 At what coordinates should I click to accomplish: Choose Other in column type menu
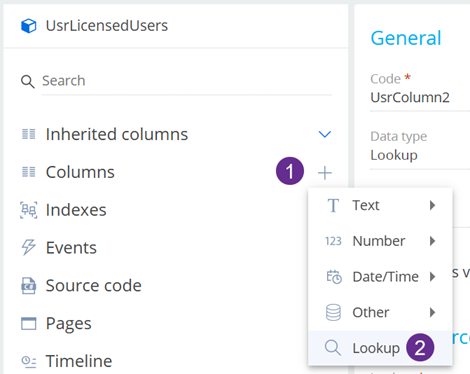pyautogui.click(x=380, y=312)
